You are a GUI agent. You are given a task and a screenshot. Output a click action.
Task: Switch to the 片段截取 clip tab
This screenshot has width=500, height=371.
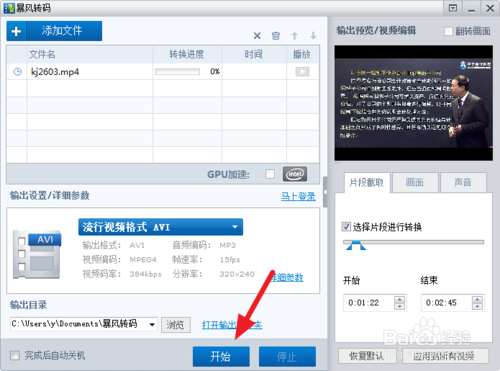click(367, 182)
